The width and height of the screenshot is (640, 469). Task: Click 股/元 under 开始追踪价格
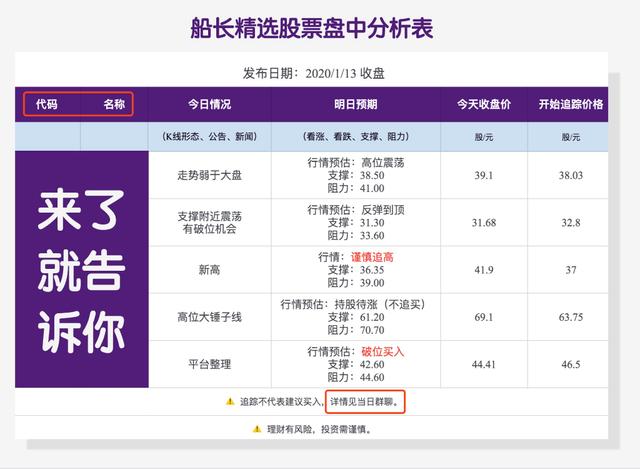point(571,137)
